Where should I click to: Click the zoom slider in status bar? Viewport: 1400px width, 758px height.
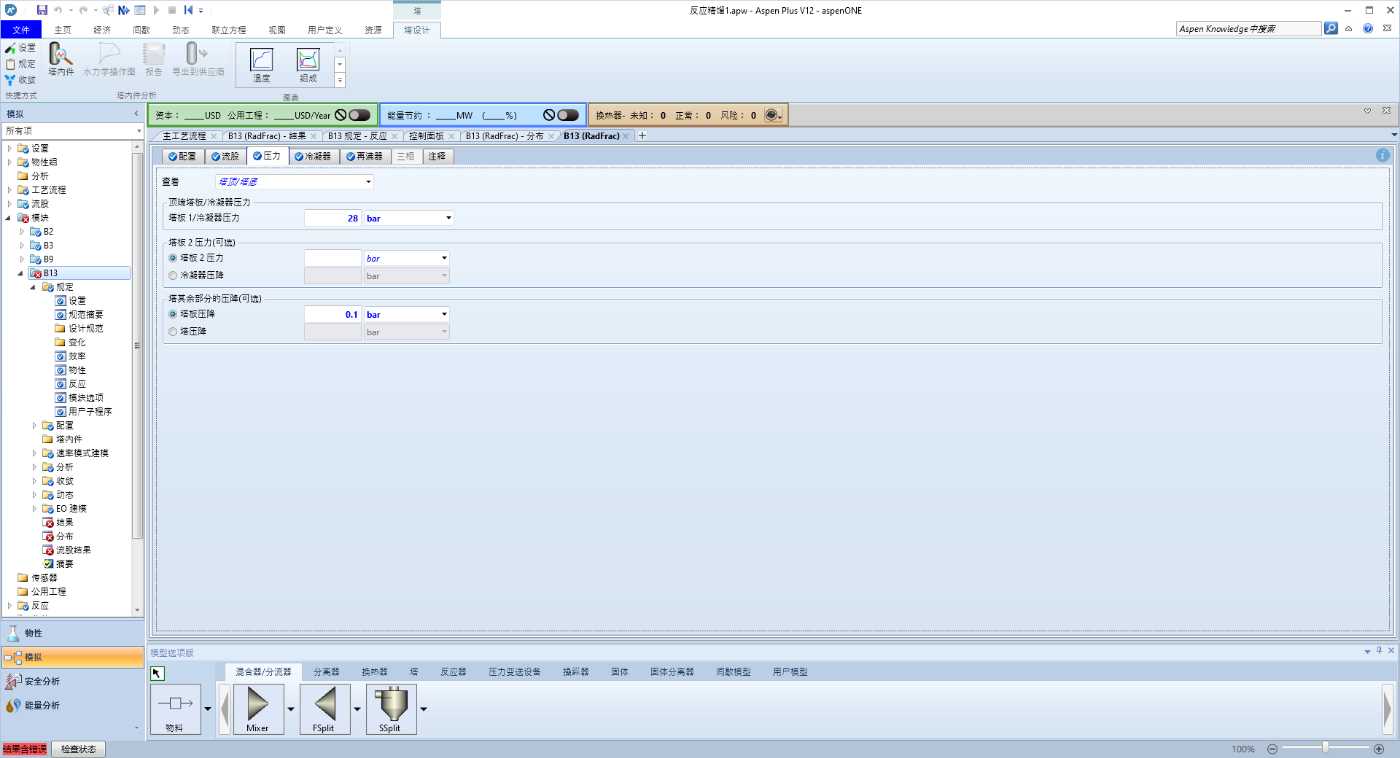click(1324, 748)
